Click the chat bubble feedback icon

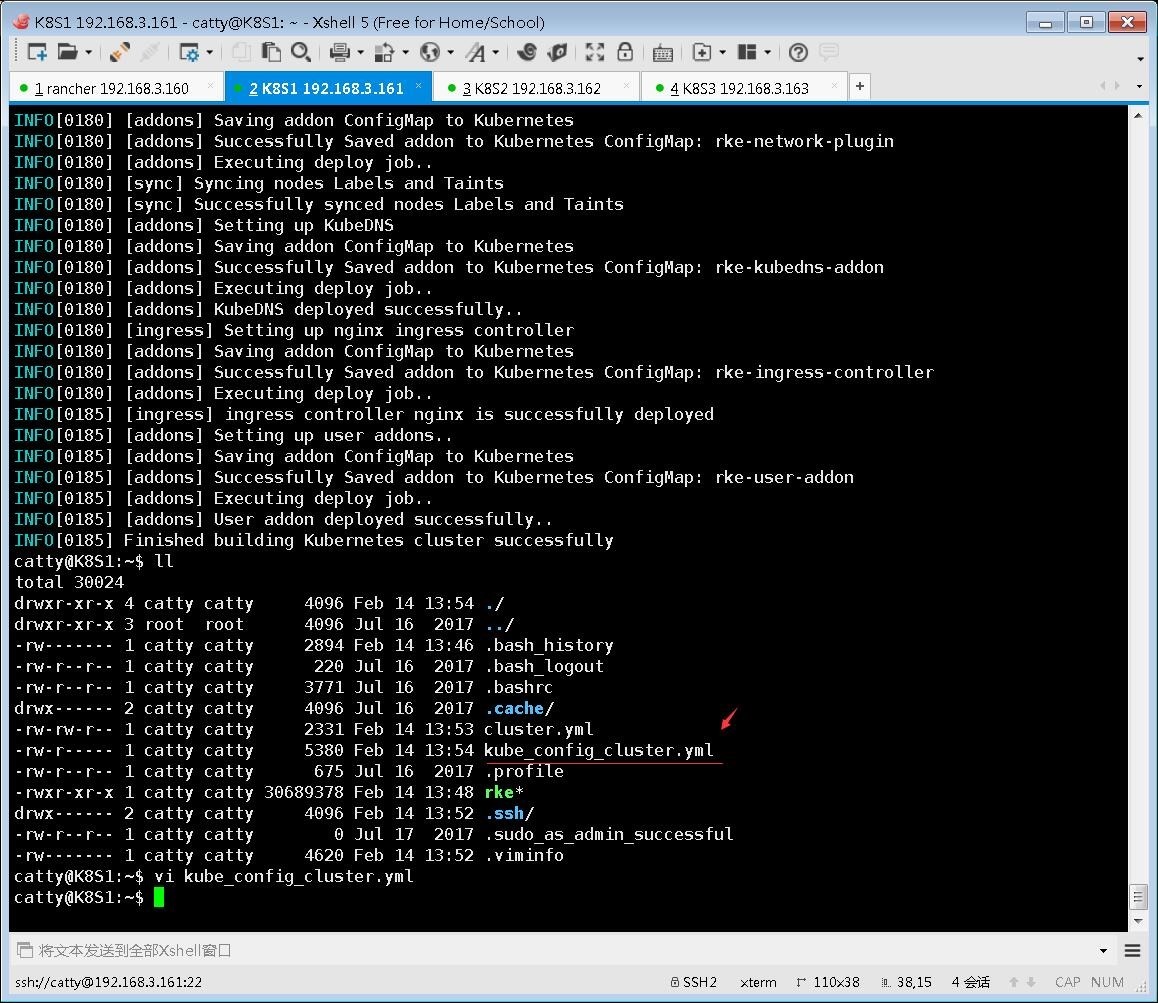[x=829, y=52]
